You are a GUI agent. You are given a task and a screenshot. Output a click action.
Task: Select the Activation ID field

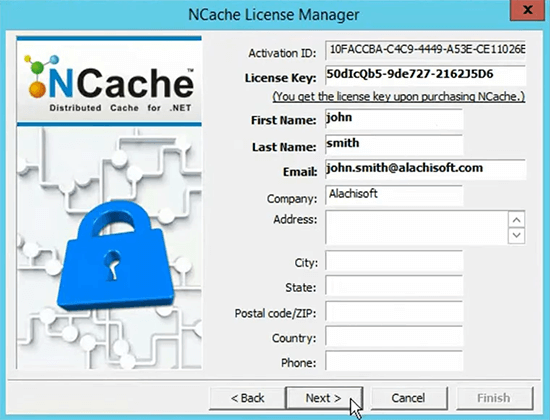(x=425, y=51)
